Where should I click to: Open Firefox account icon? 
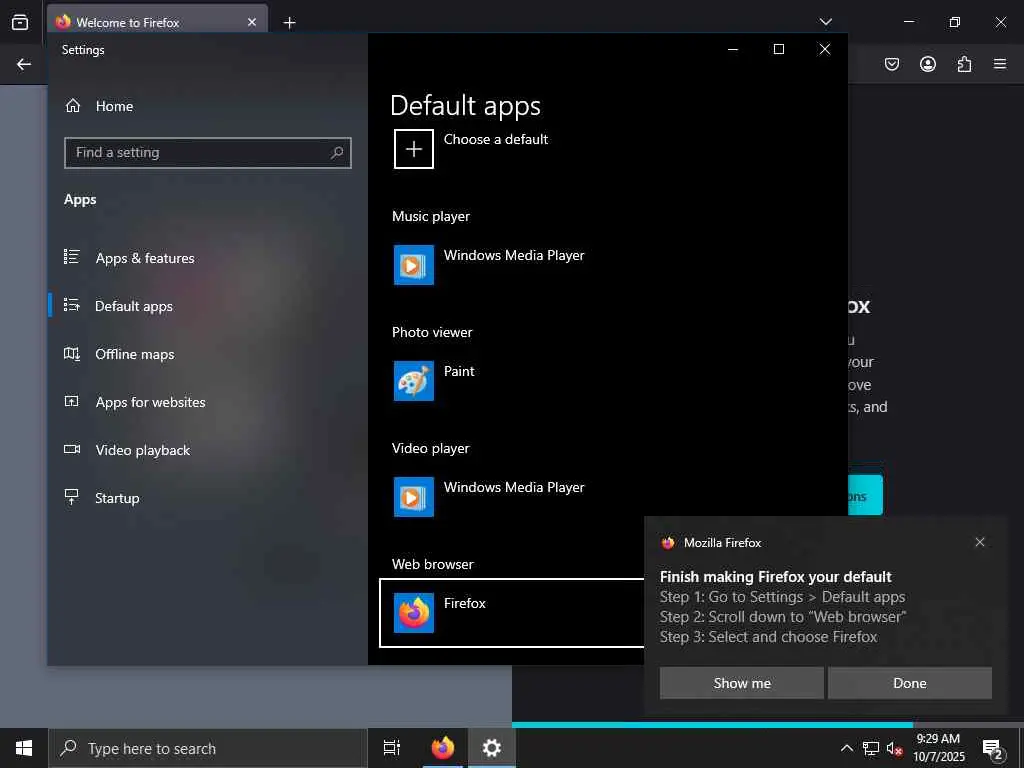[x=927, y=64]
